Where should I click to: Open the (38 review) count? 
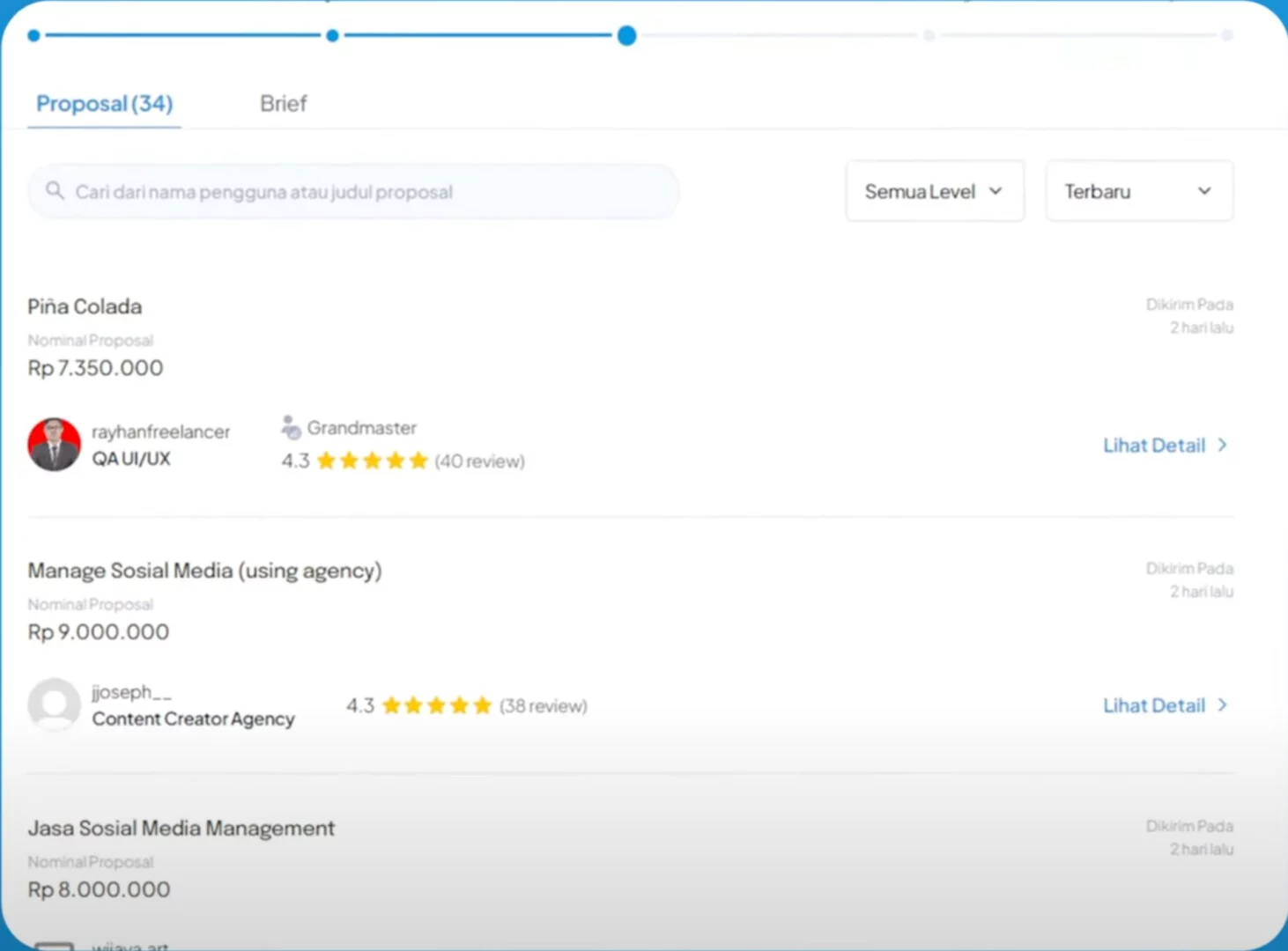[543, 706]
